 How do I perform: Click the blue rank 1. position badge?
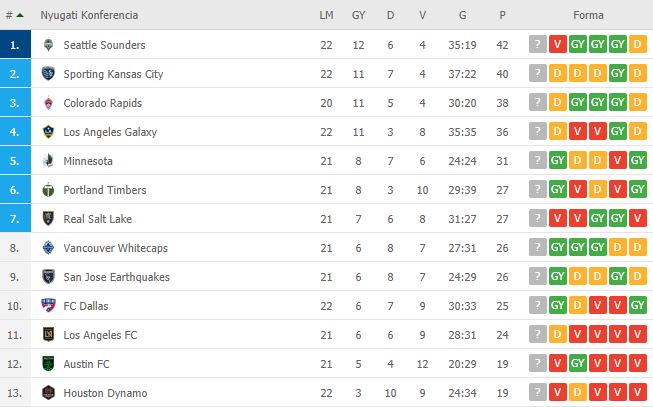[x=14, y=45]
